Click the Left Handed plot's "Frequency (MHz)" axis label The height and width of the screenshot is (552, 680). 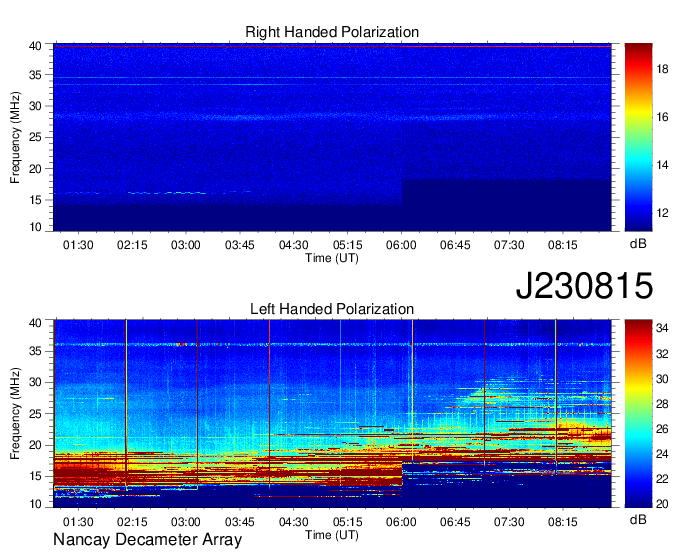click(x=15, y=414)
